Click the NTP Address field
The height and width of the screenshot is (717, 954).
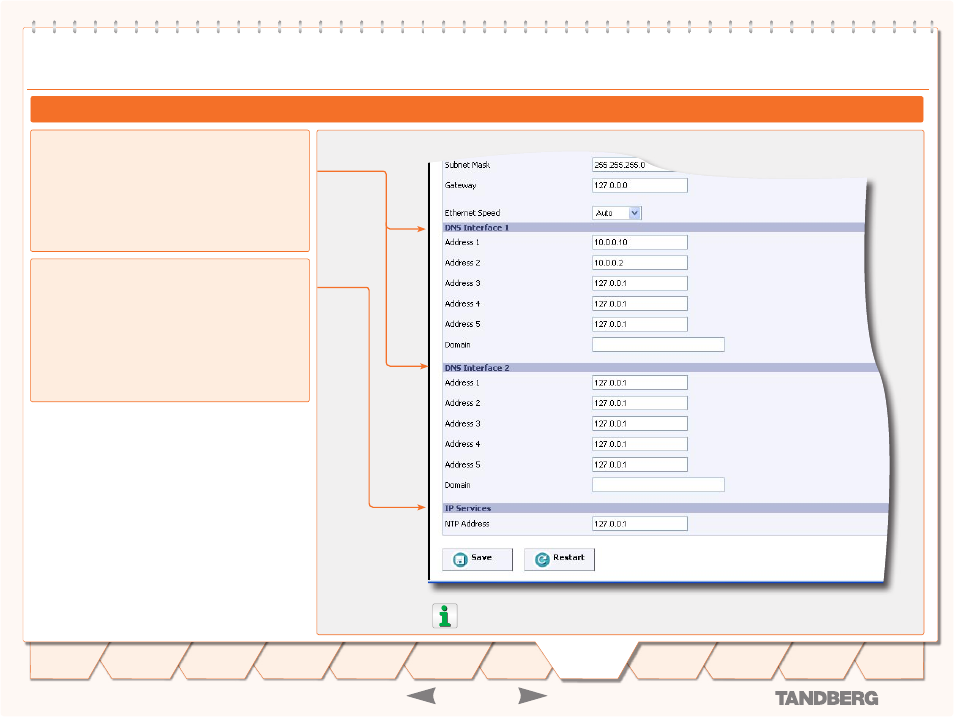click(640, 523)
